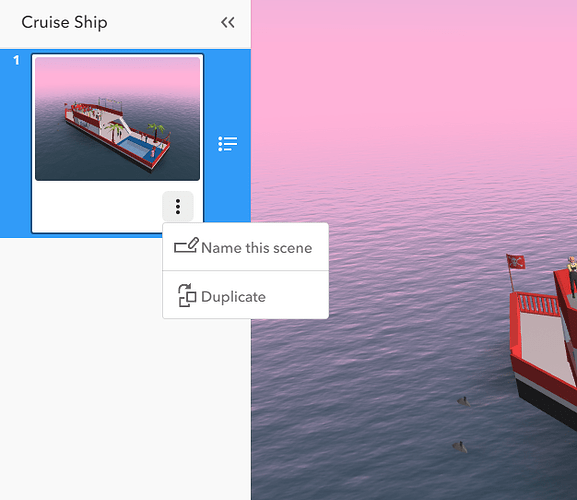Click the Cruise Ship project title

(64, 22)
